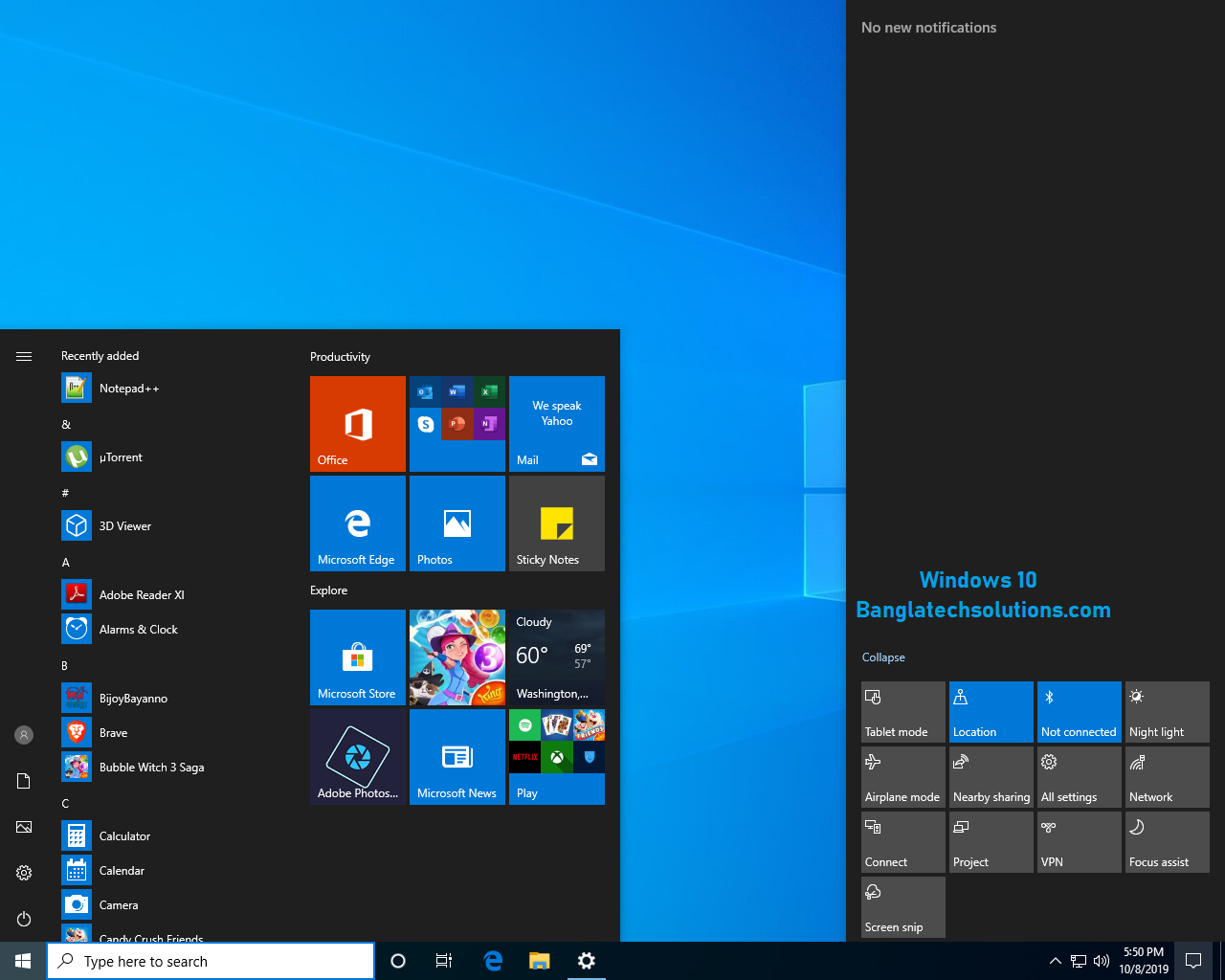Open the Adobe Photoshop tile
The height and width of the screenshot is (980, 1225).
[x=358, y=757]
